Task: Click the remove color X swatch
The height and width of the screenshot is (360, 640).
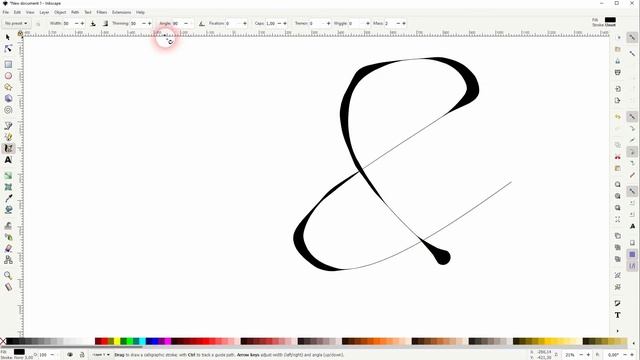Action: coord(3,341)
